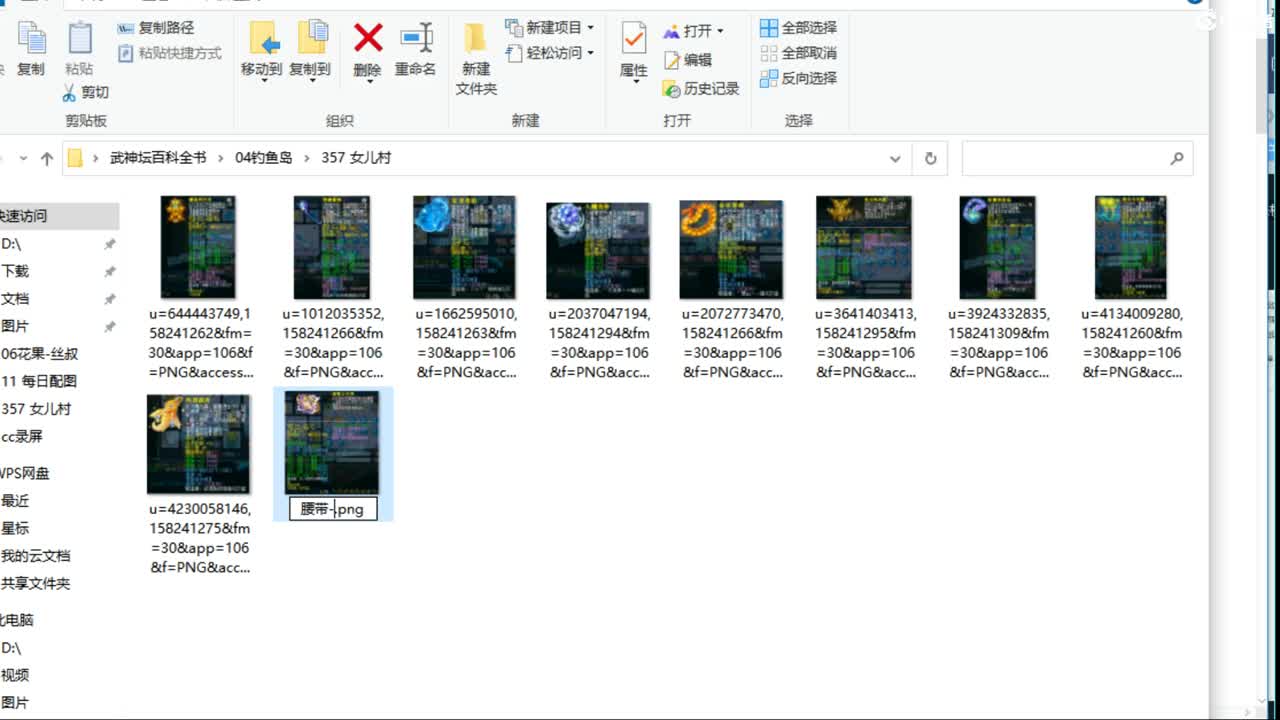Screen dimensions: 1280x720
Task: Select the u=4230058146 image thumbnail
Action: (198, 444)
